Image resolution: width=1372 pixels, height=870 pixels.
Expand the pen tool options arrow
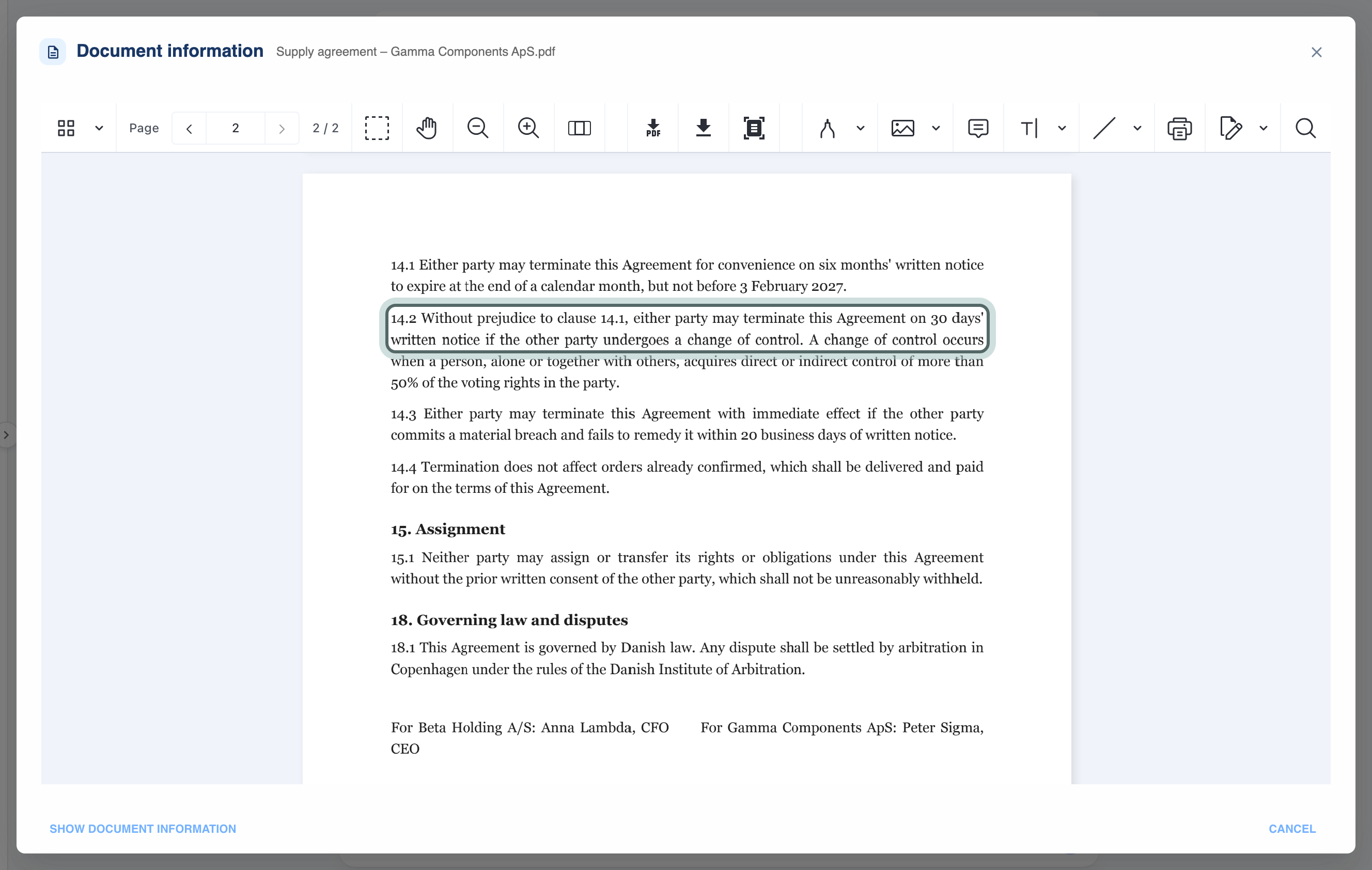pos(861,128)
